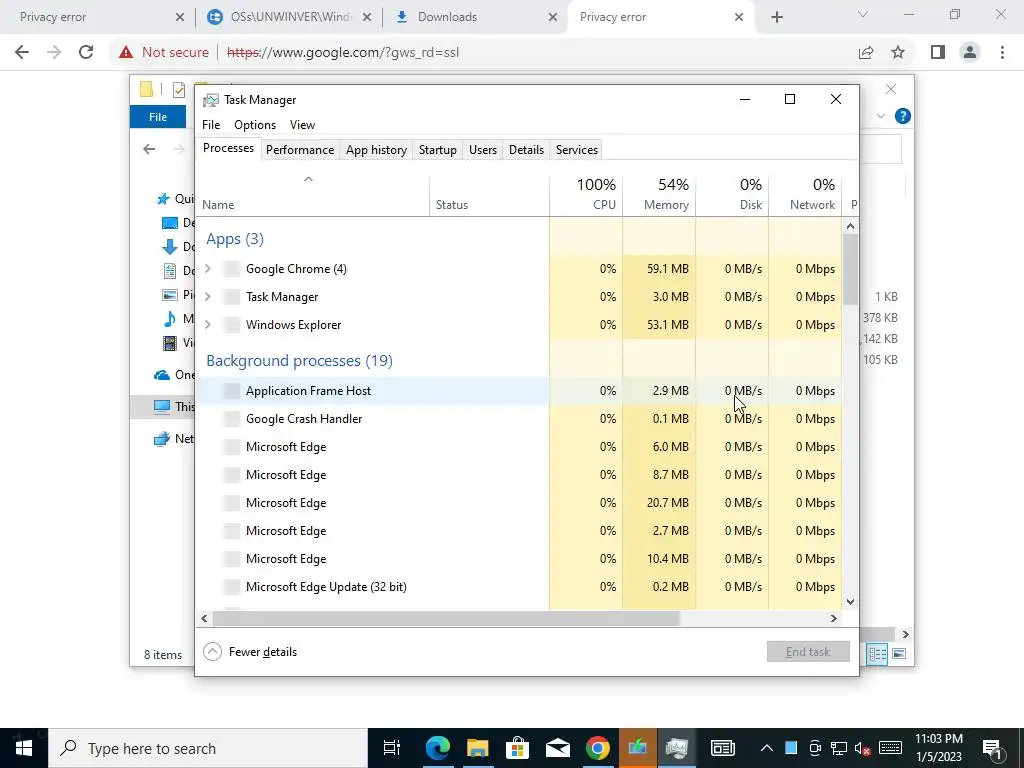Image resolution: width=1024 pixels, height=768 pixels.
Task: Switch to the Performance tab
Action: click(300, 150)
